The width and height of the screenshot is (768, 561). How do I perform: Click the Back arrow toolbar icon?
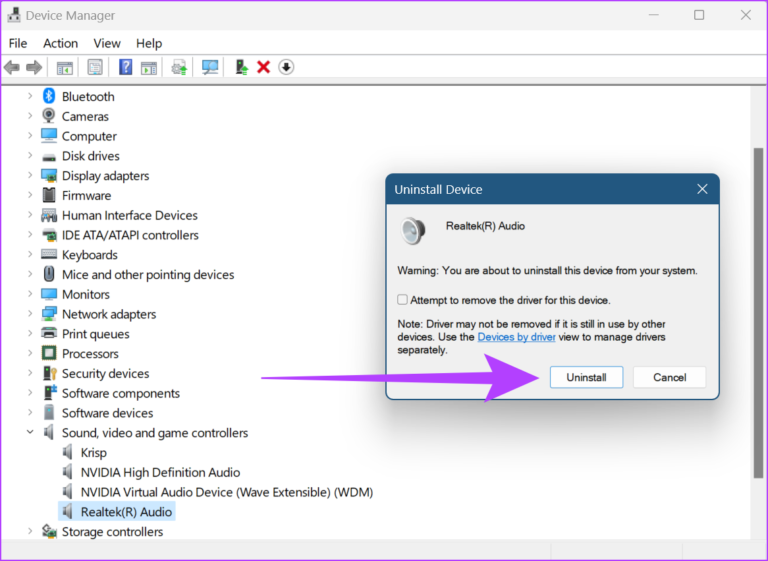click(x=12, y=67)
